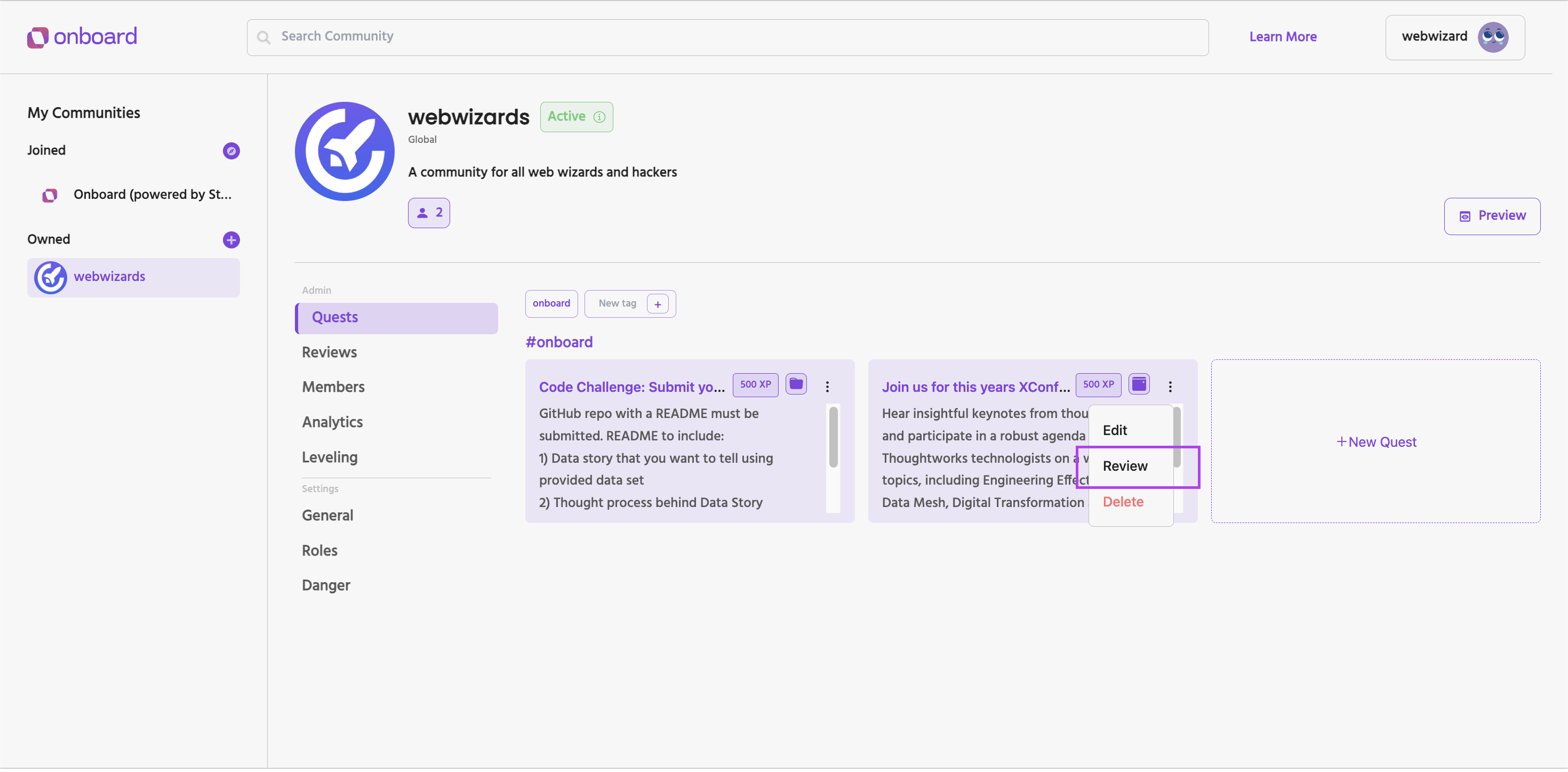Select Review from the context menu
Image resolution: width=1568 pixels, height=772 pixels.
1125,467
